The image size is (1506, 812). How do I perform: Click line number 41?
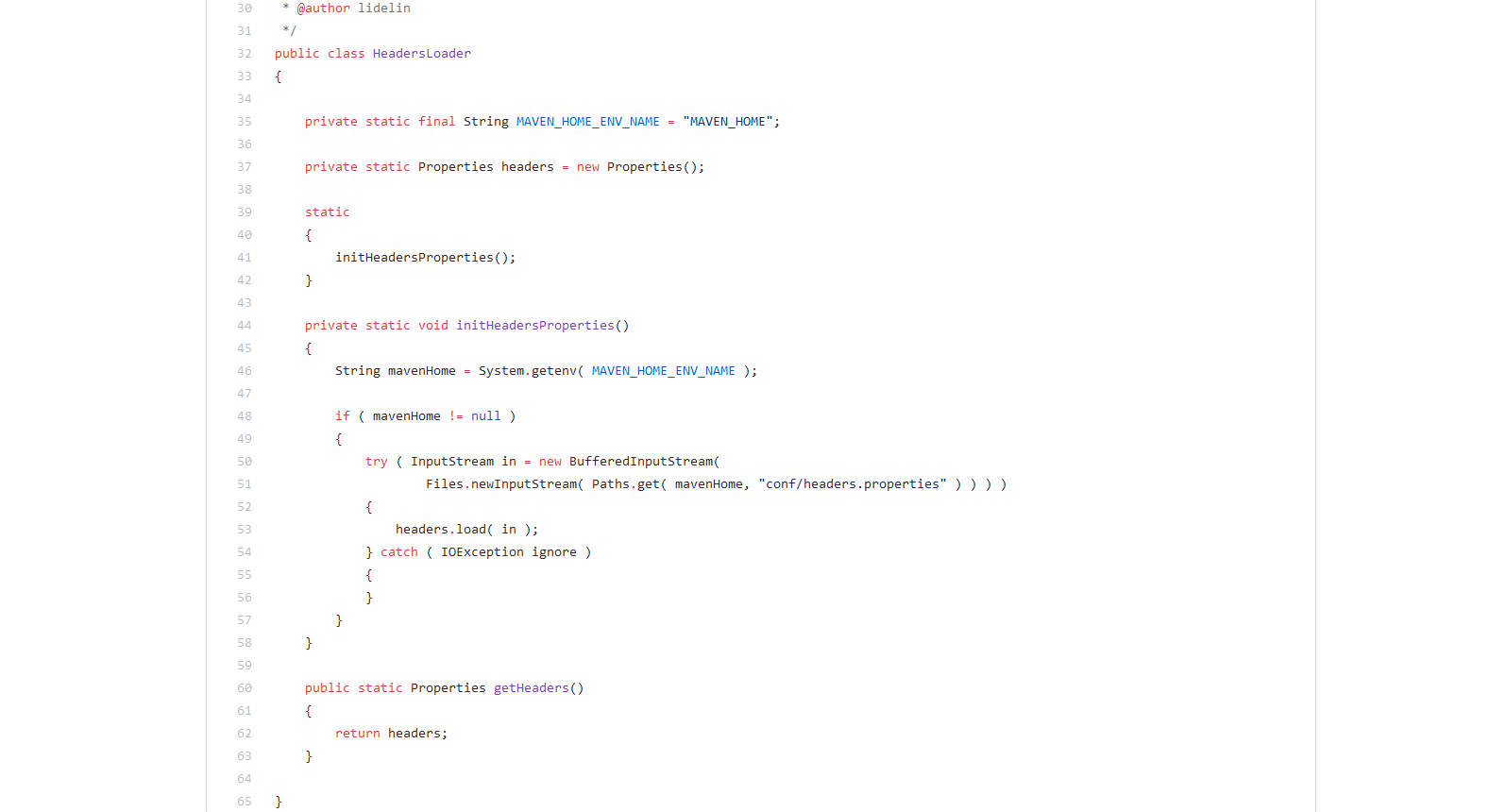pyautogui.click(x=245, y=258)
